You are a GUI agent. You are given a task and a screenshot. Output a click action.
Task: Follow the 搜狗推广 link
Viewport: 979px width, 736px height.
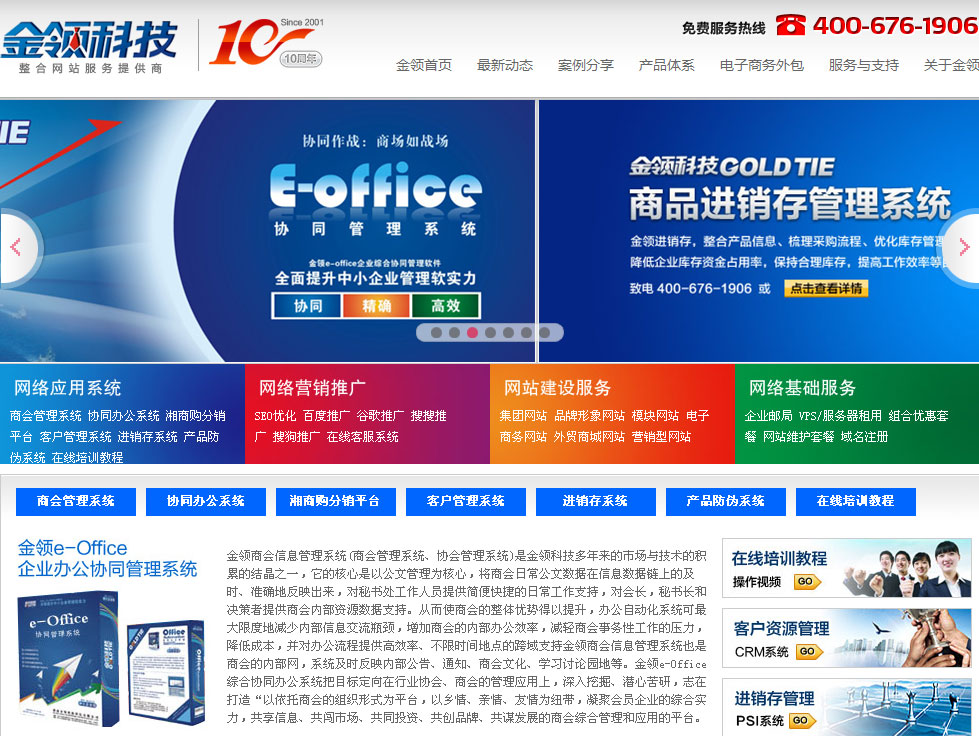pos(297,437)
